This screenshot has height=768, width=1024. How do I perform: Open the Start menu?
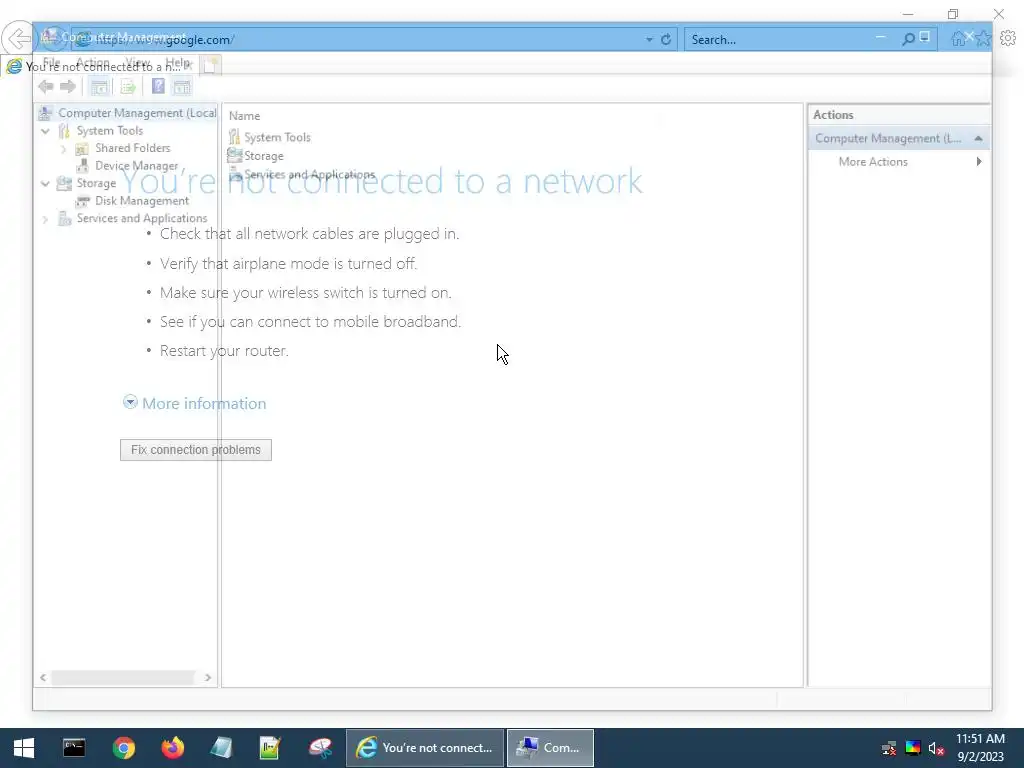[x=24, y=748]
